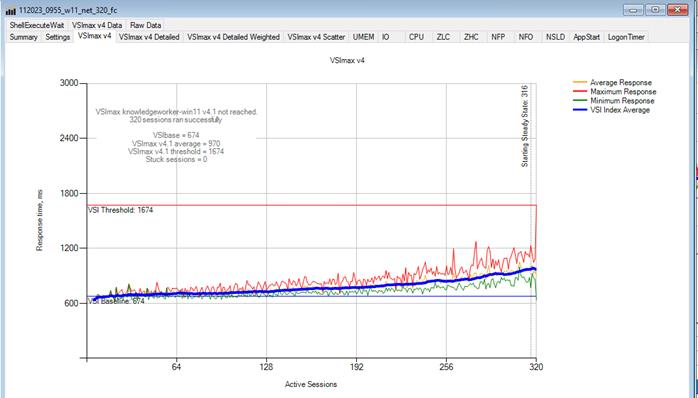Click the Minimum Response legend swatch
698x398 pixels.
point(580,101)
